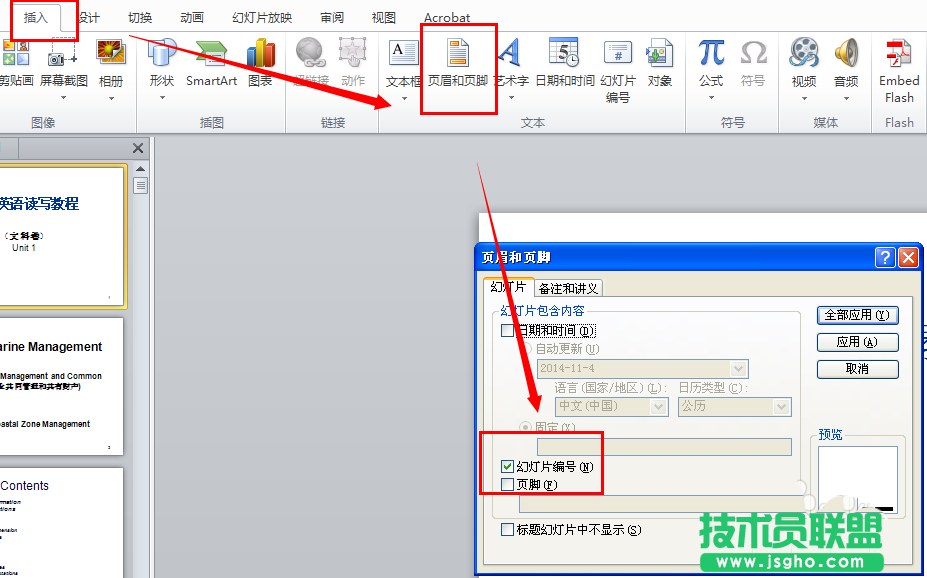
Task: Click the footer text input field
Action: 658,504
